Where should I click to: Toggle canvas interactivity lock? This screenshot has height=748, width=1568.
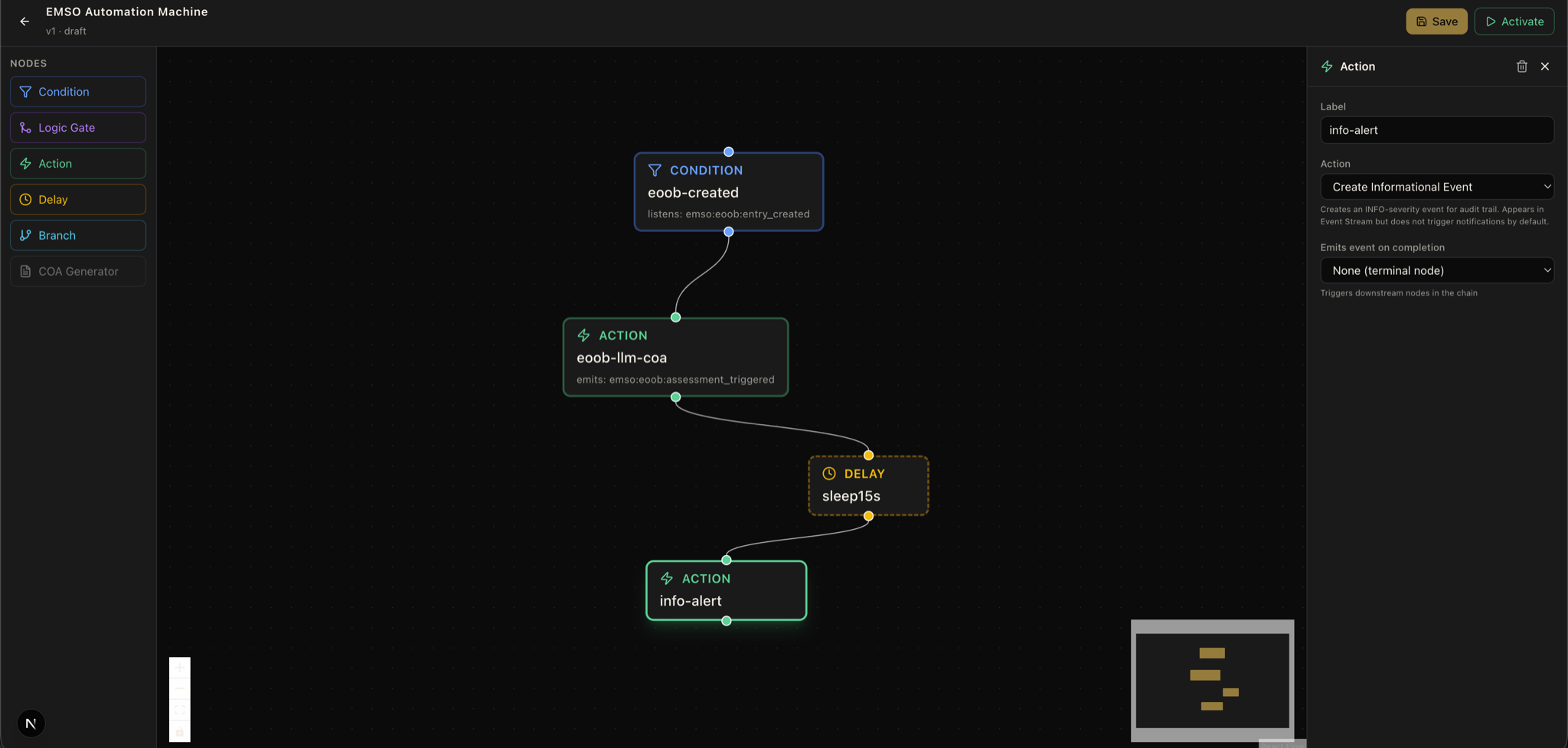click(180, 732)
